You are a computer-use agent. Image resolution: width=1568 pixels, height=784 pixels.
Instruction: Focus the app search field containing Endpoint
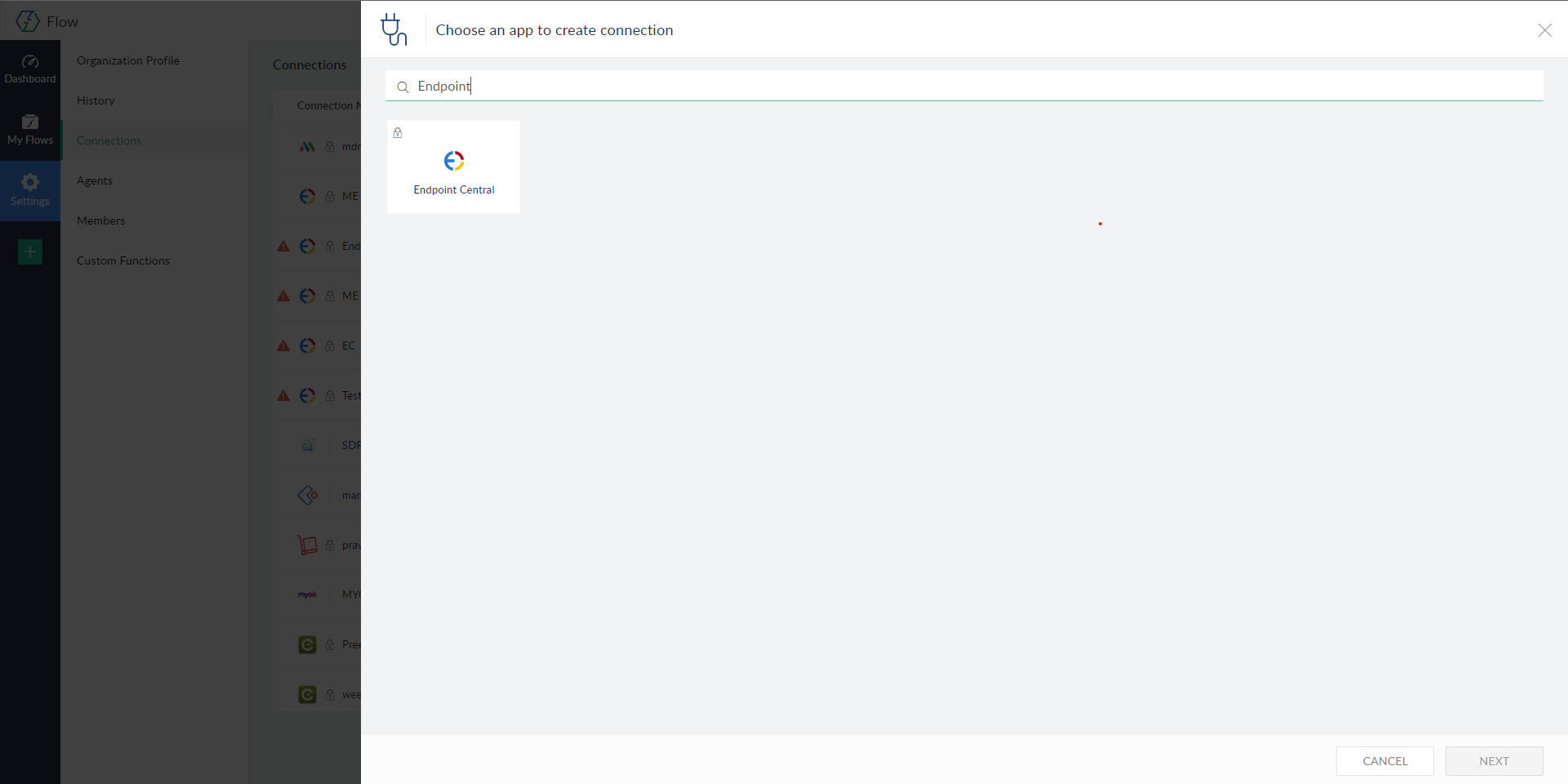[964, 86]
